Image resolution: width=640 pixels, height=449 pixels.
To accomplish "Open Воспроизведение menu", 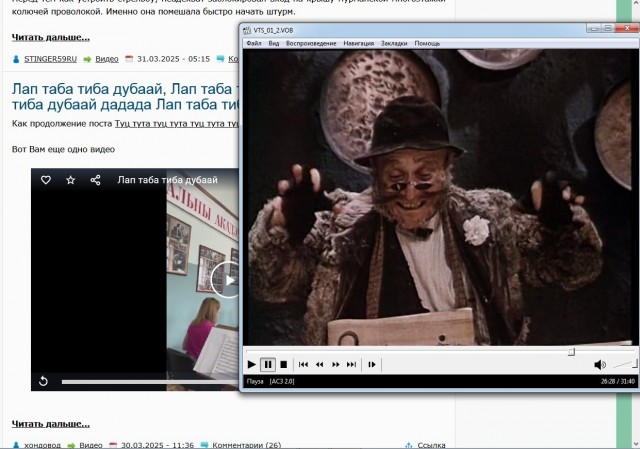I will tap(311, 43).
